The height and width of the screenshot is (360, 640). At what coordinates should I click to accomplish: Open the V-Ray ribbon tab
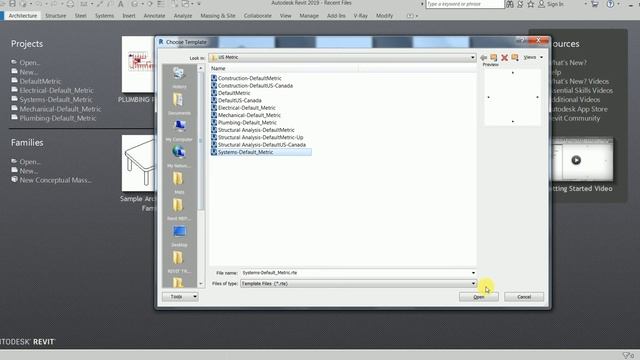click(x=361, y=16)
